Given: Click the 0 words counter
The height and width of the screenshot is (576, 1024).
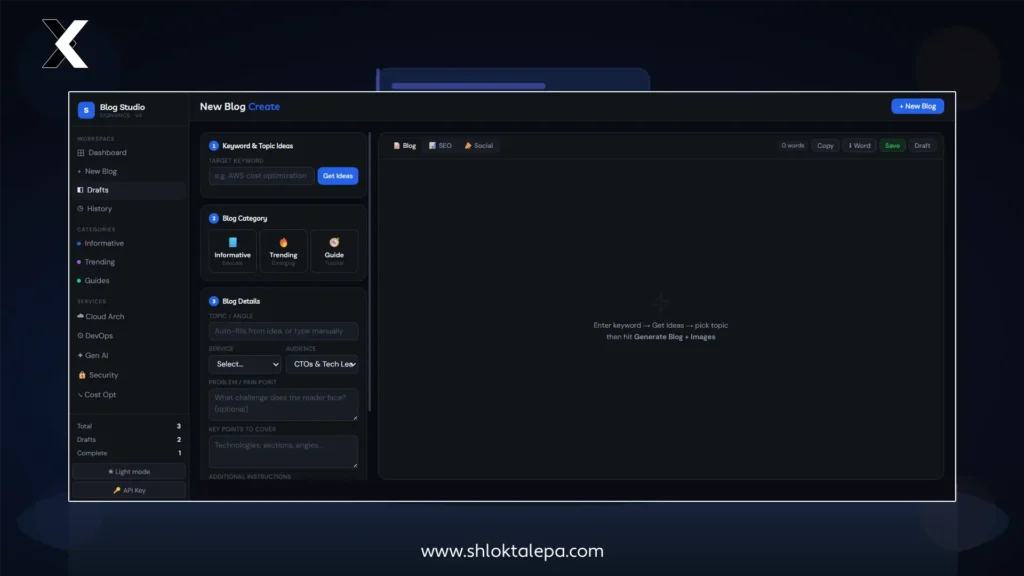Looking at the screenshot, I should click(x=793, y=146).
